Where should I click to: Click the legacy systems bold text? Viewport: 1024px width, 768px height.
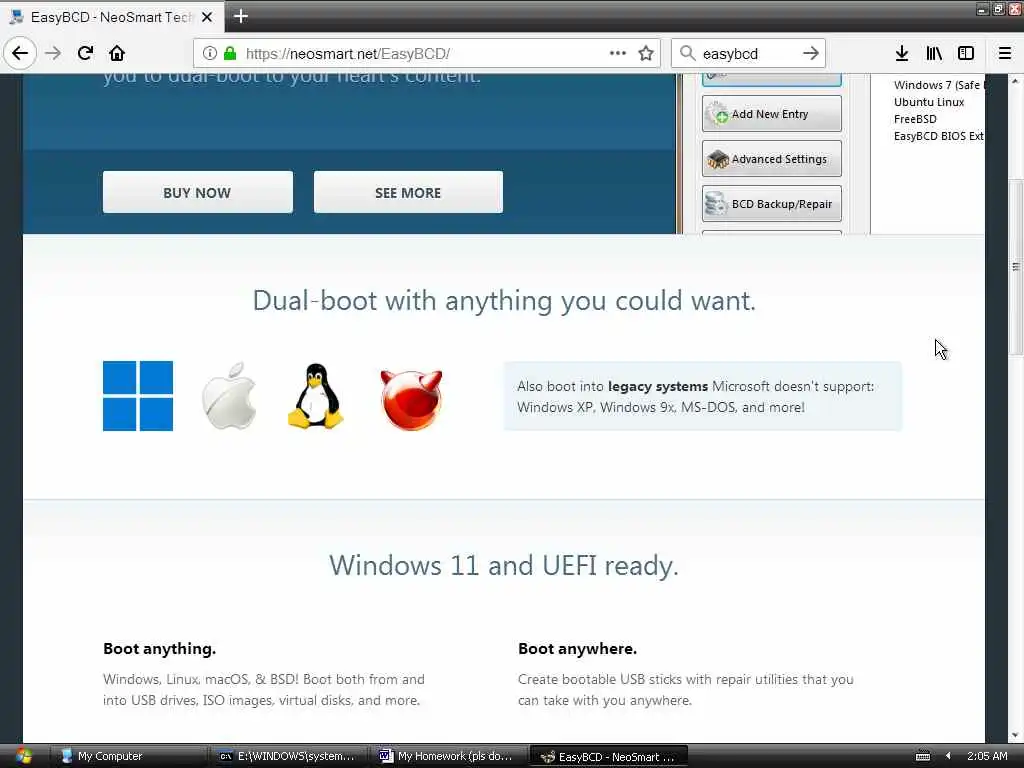[x=658, y=387]
